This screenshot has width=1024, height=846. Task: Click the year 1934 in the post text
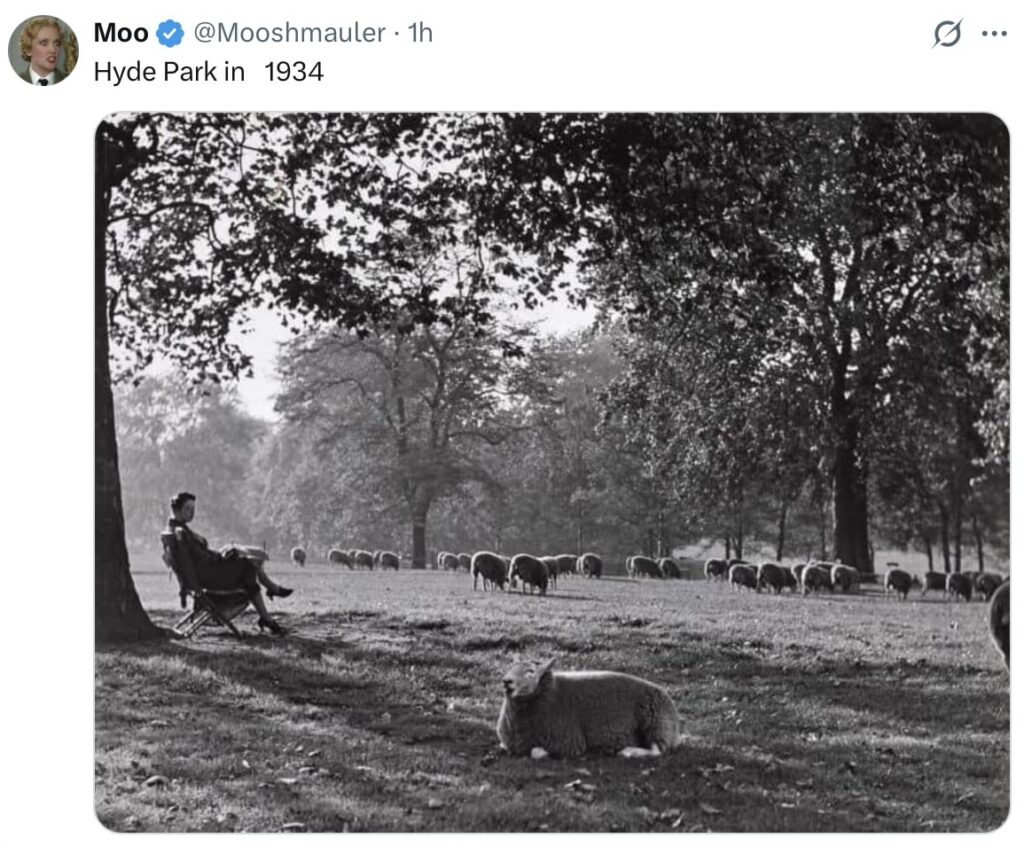(294, 72)
